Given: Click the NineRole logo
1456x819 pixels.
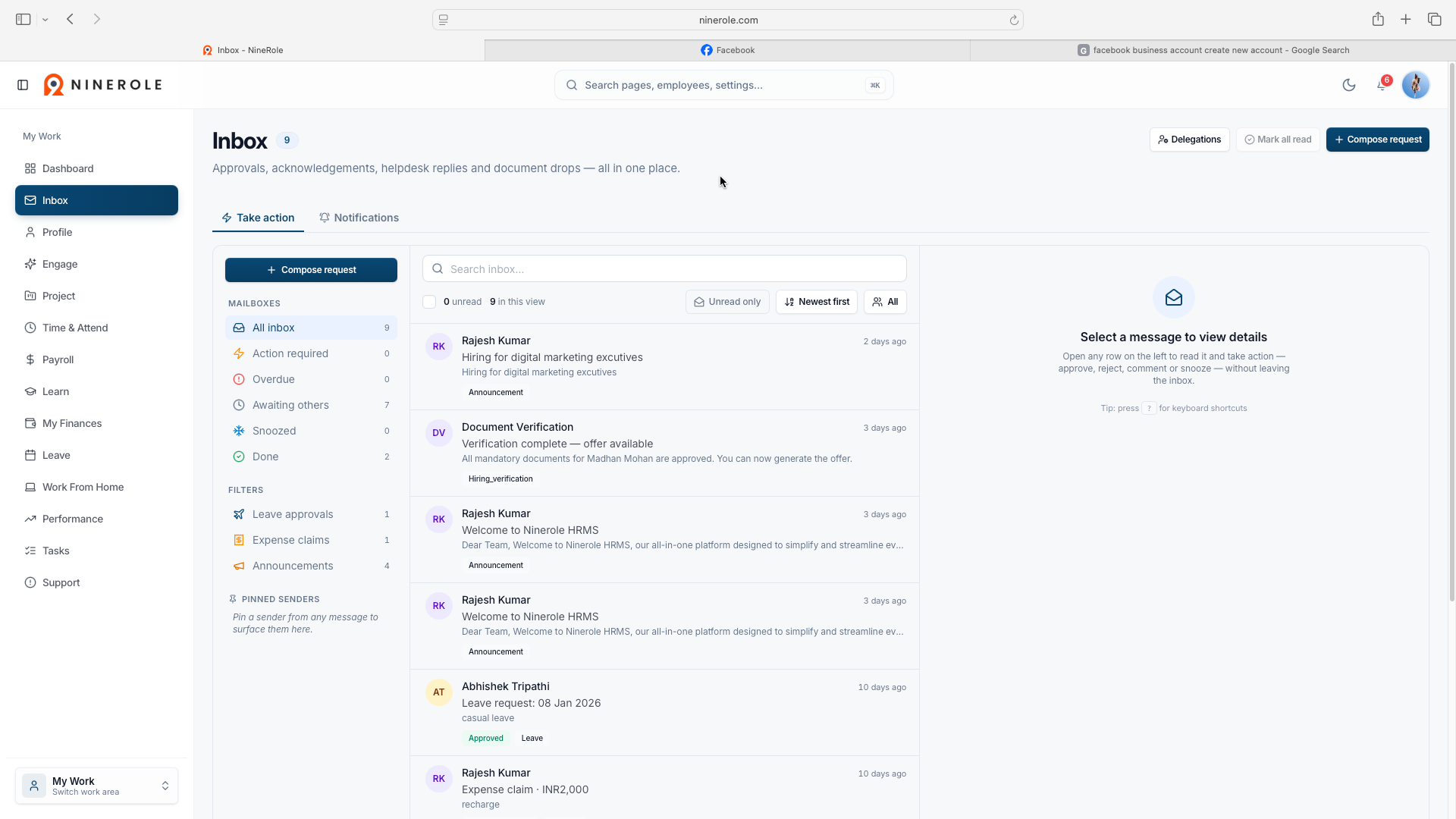Looking at the screenshot, I should click(103, 85).
